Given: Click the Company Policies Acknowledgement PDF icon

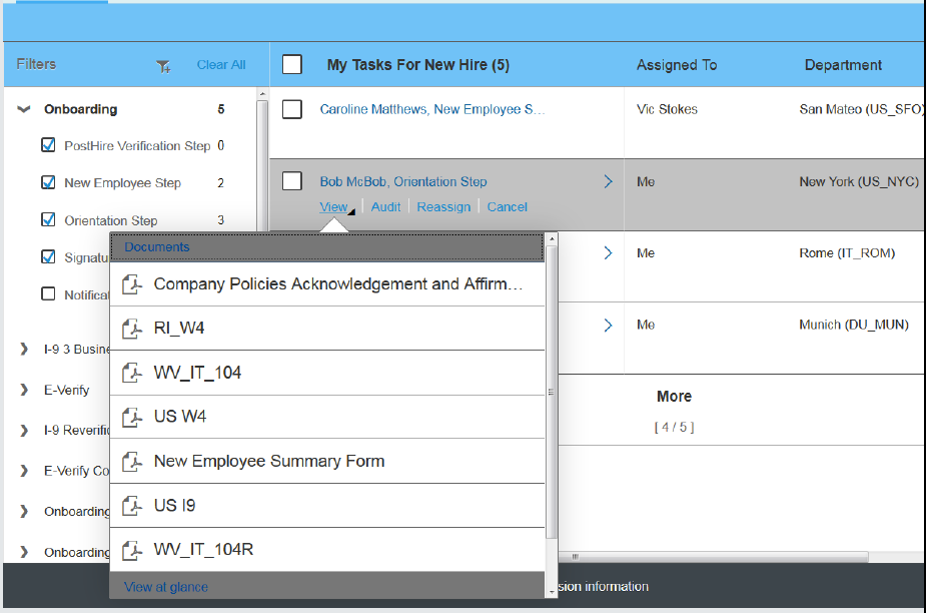Looking at the screenshot, I should coord(131,284).
